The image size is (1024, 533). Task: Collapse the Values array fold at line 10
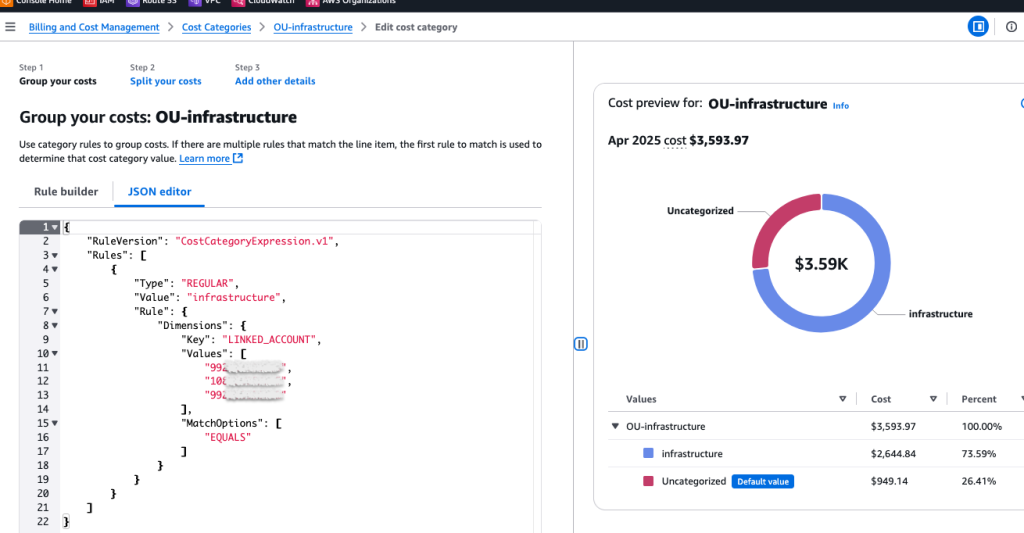(55, 353)
